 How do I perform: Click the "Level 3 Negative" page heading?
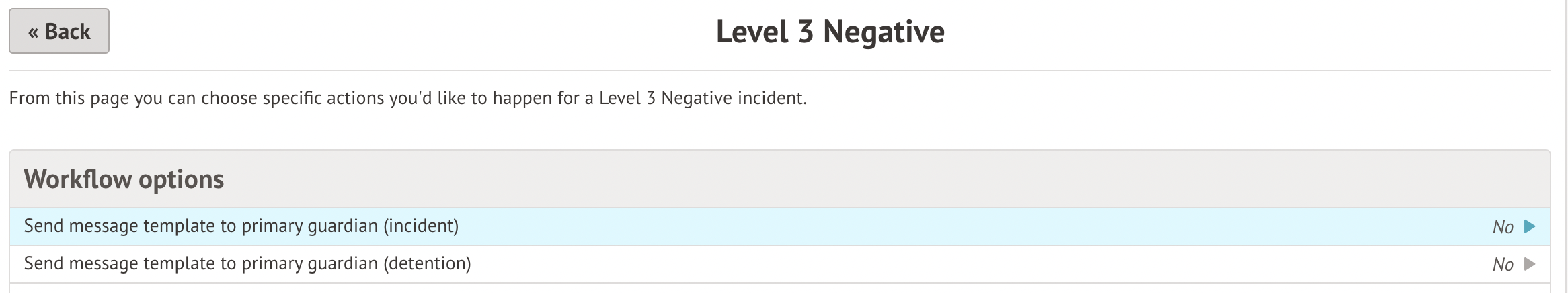(x=830, y=32)
